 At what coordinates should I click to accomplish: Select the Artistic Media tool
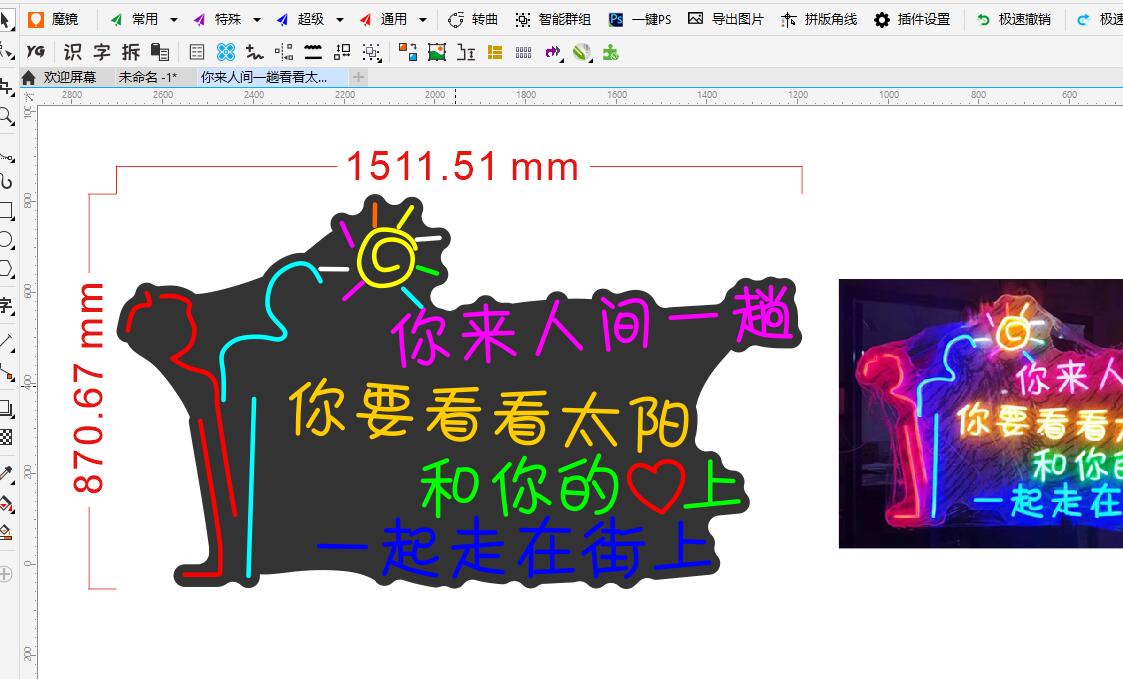click(x=6, y=181)
